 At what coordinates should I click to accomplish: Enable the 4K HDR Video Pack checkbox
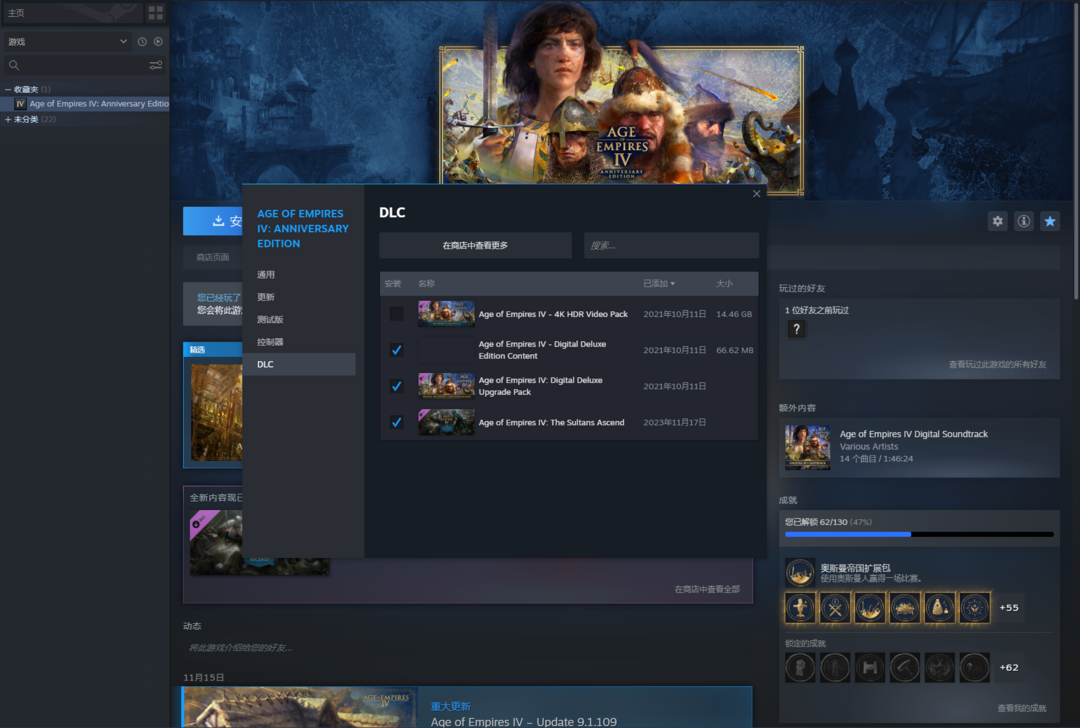click(397, 314)
